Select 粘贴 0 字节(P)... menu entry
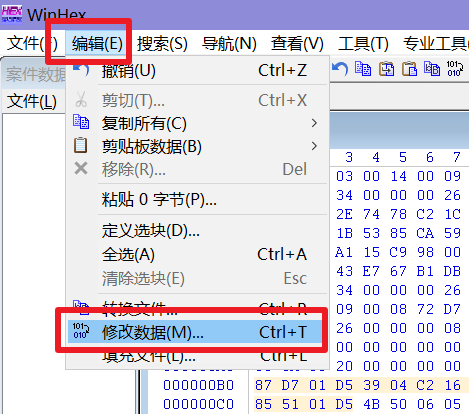This screenshot has width=469, height=414. (197, 200)
